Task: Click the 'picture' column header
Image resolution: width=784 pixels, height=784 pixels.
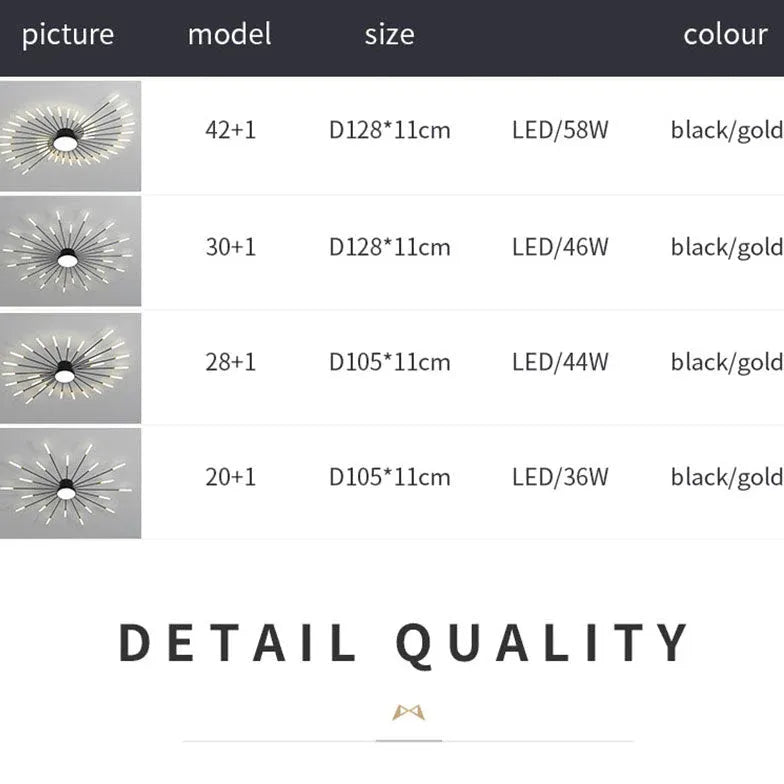Action: 68,35
